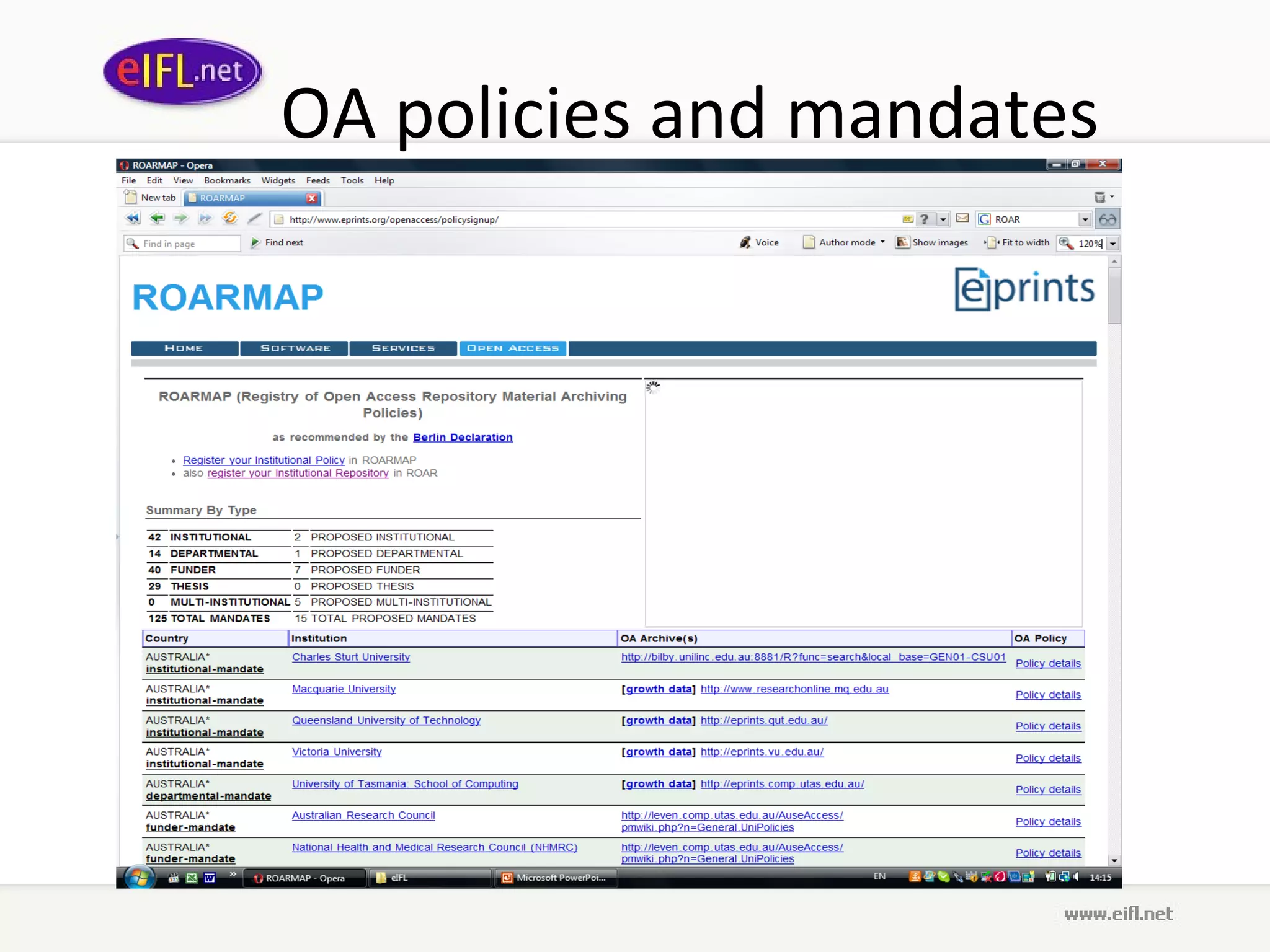Open Policy details for Macquarie University
Screen dimensions: 1270x952
tap(1048, 695)
